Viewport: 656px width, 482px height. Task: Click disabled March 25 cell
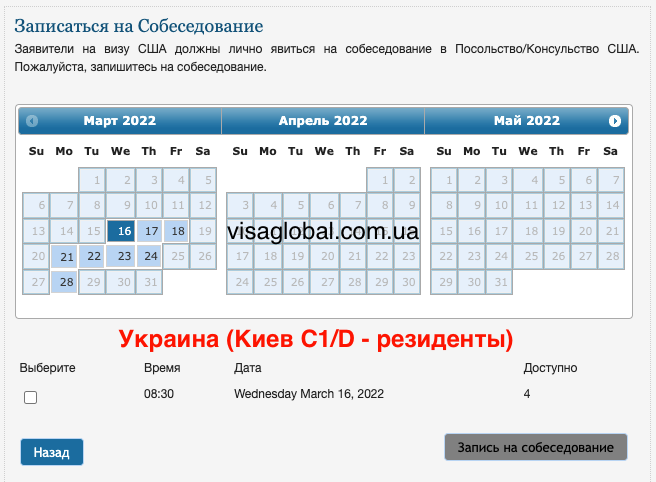pyautogui.click(x=176, y=256)
